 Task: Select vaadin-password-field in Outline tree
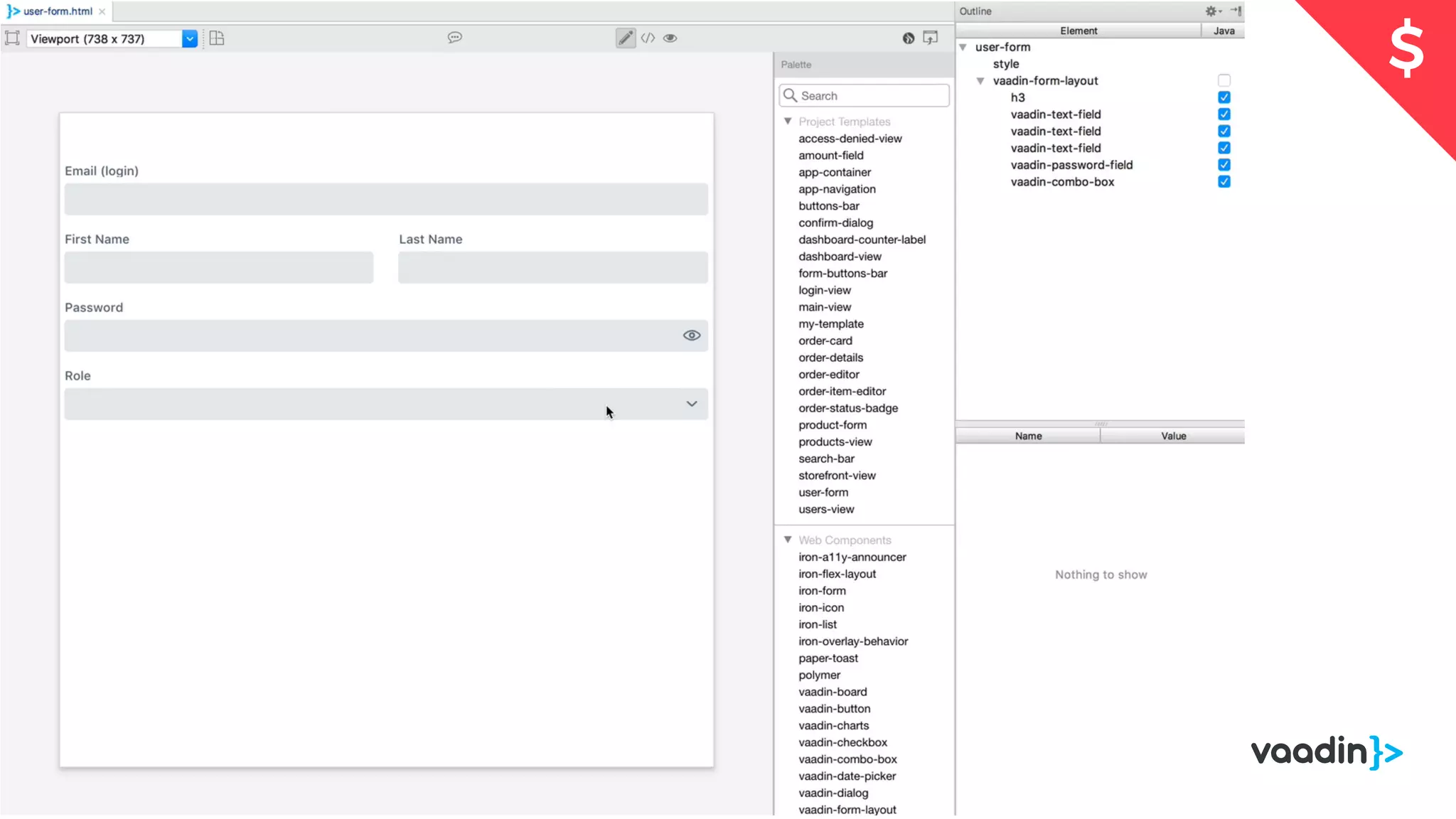pos(1071,165)
